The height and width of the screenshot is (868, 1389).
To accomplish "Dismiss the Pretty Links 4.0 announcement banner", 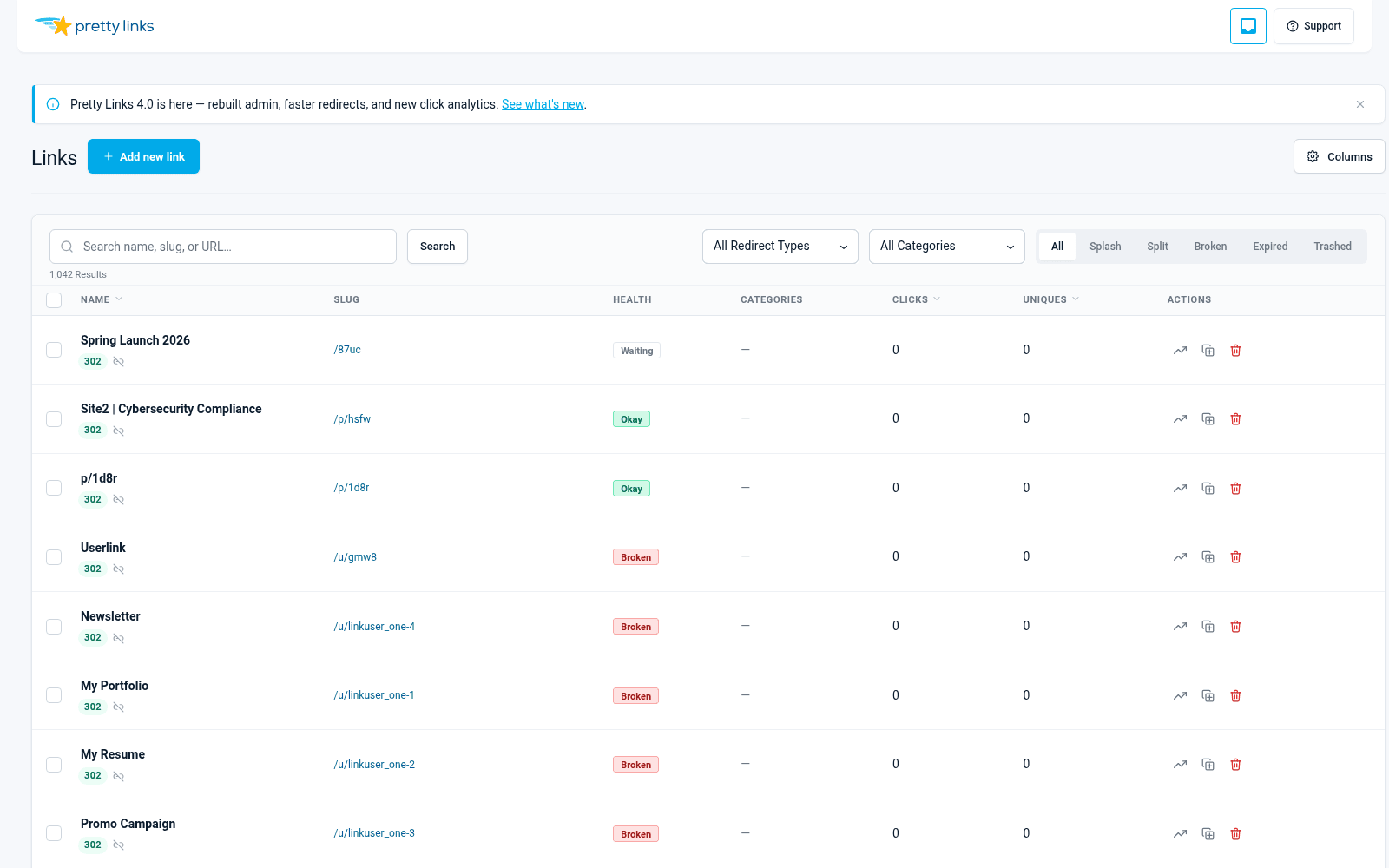I will click(1360, 104).
